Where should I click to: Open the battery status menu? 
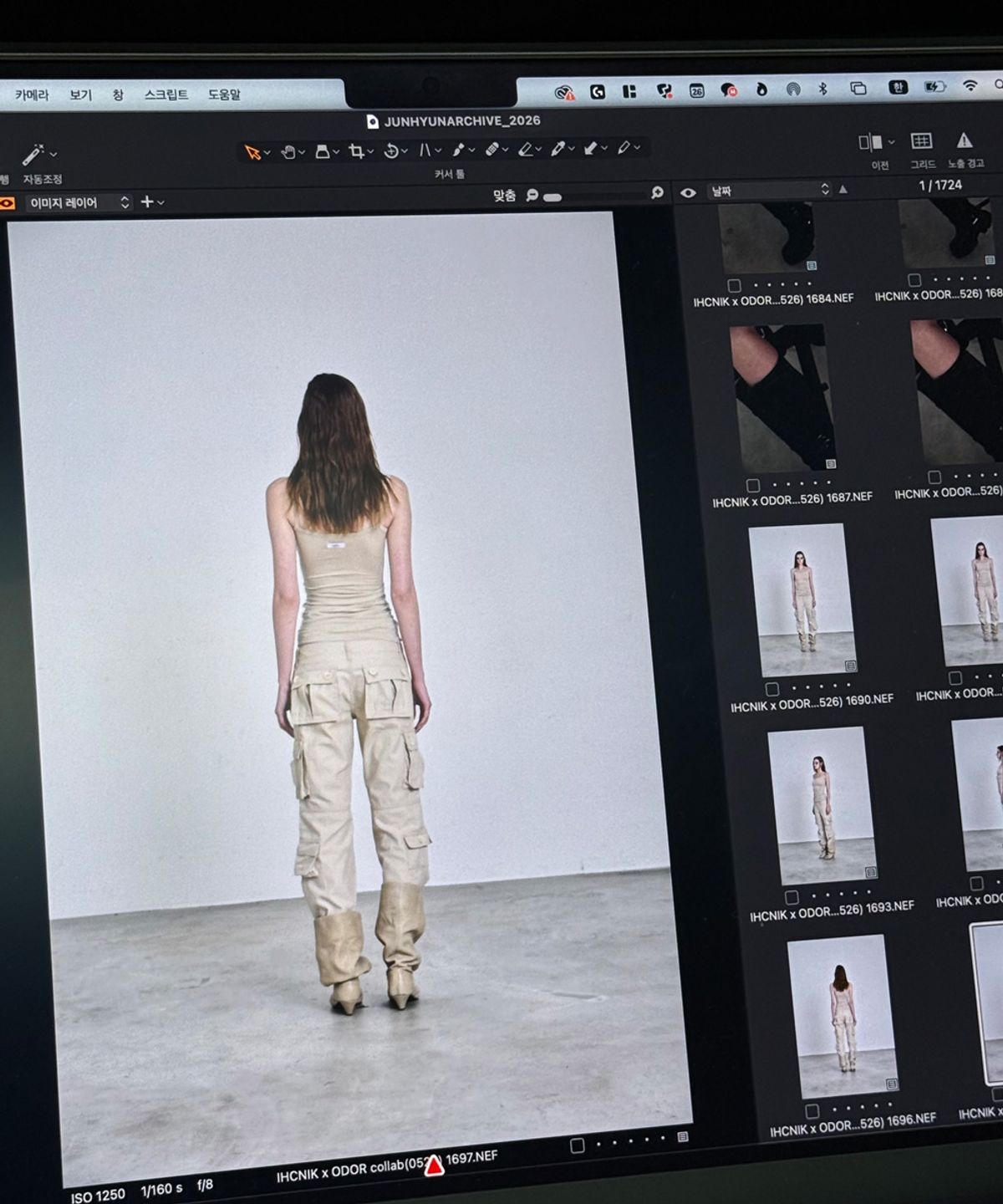pos(934,86)
